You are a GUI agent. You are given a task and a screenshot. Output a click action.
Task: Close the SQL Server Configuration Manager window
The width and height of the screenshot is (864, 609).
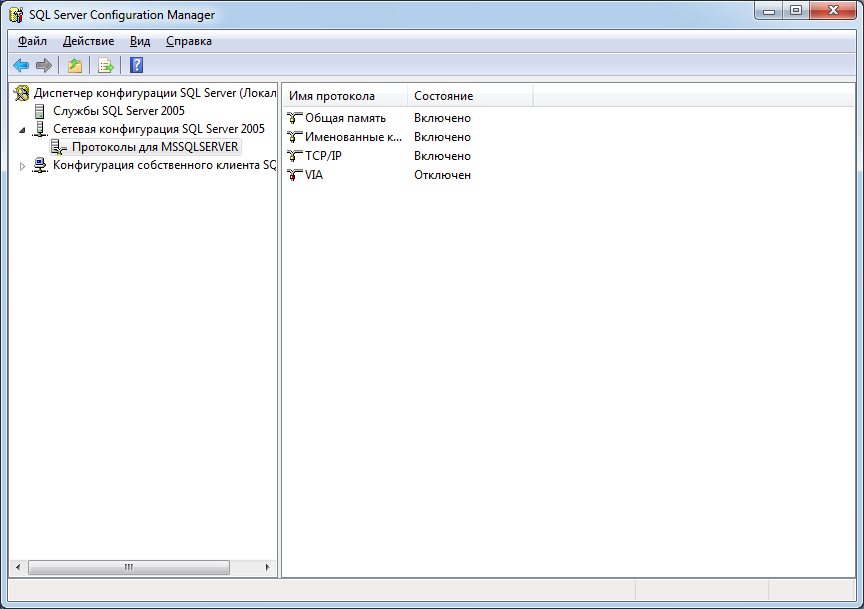833,10
